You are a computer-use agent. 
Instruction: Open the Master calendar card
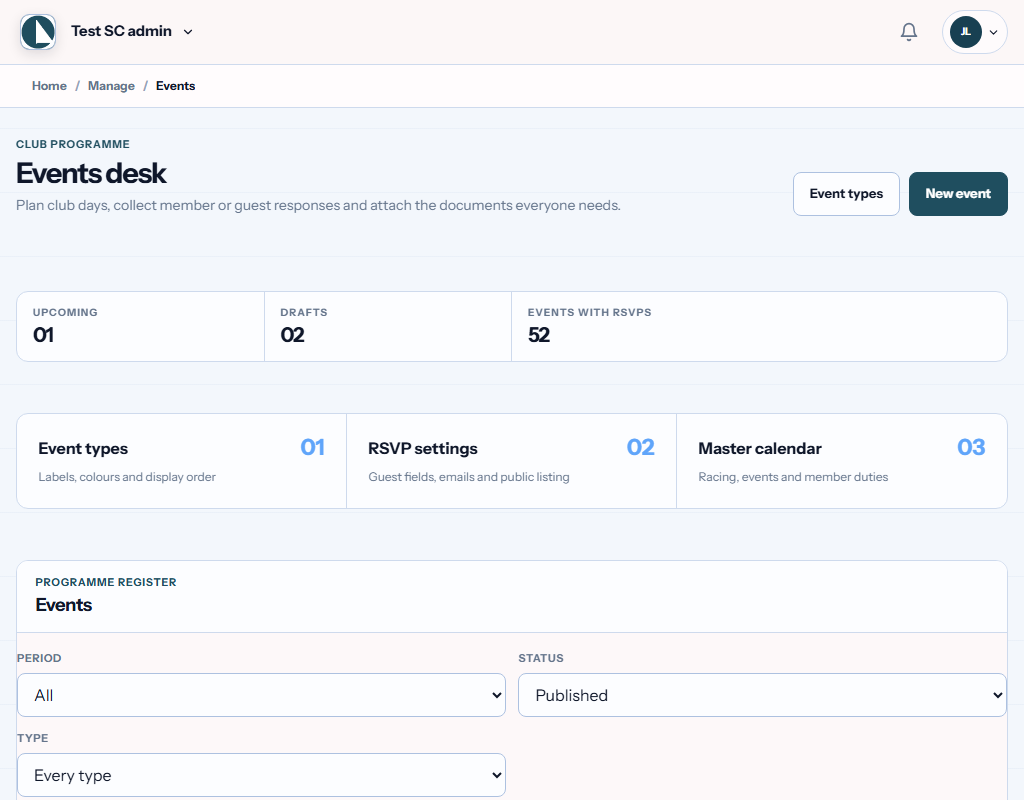(x=842, y=461)
